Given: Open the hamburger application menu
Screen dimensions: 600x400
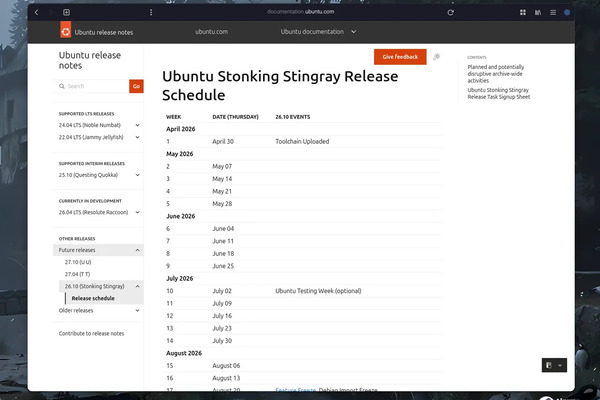Looking at the screenshot, I should pyautogui.click(x=553, y=12).
